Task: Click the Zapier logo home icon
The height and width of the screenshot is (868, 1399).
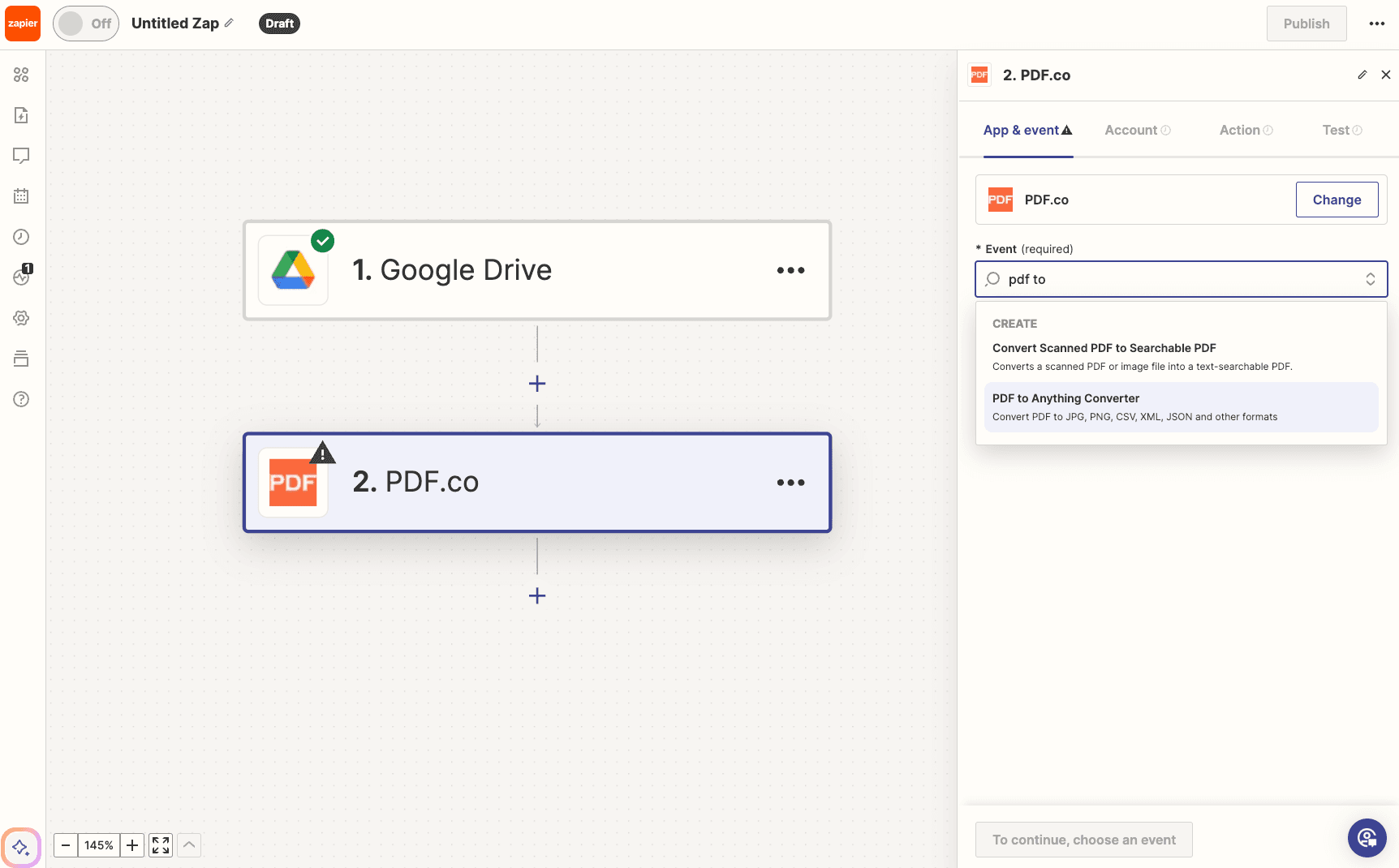Action: click(23, 24)
